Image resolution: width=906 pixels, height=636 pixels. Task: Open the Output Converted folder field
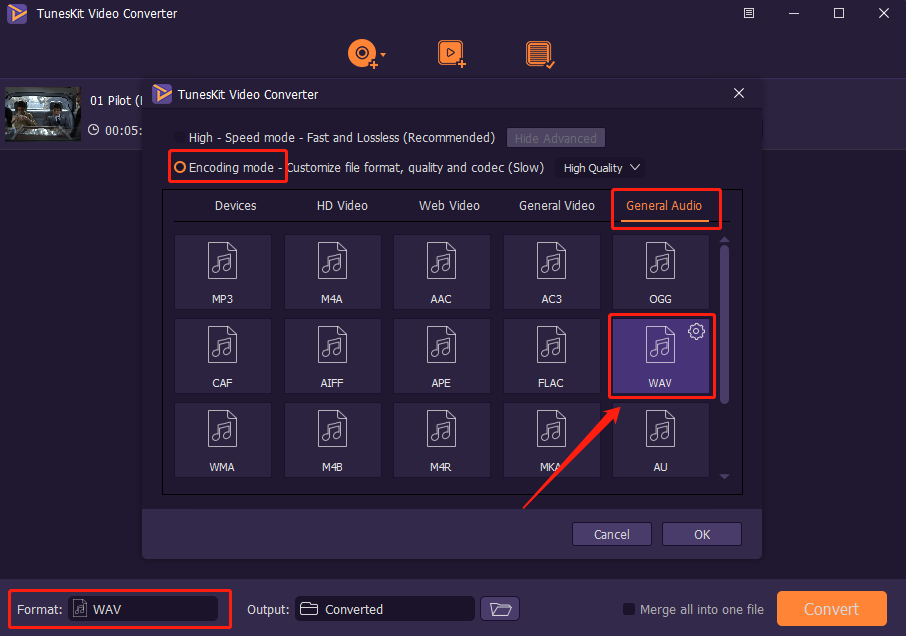[x=385, y=609]
